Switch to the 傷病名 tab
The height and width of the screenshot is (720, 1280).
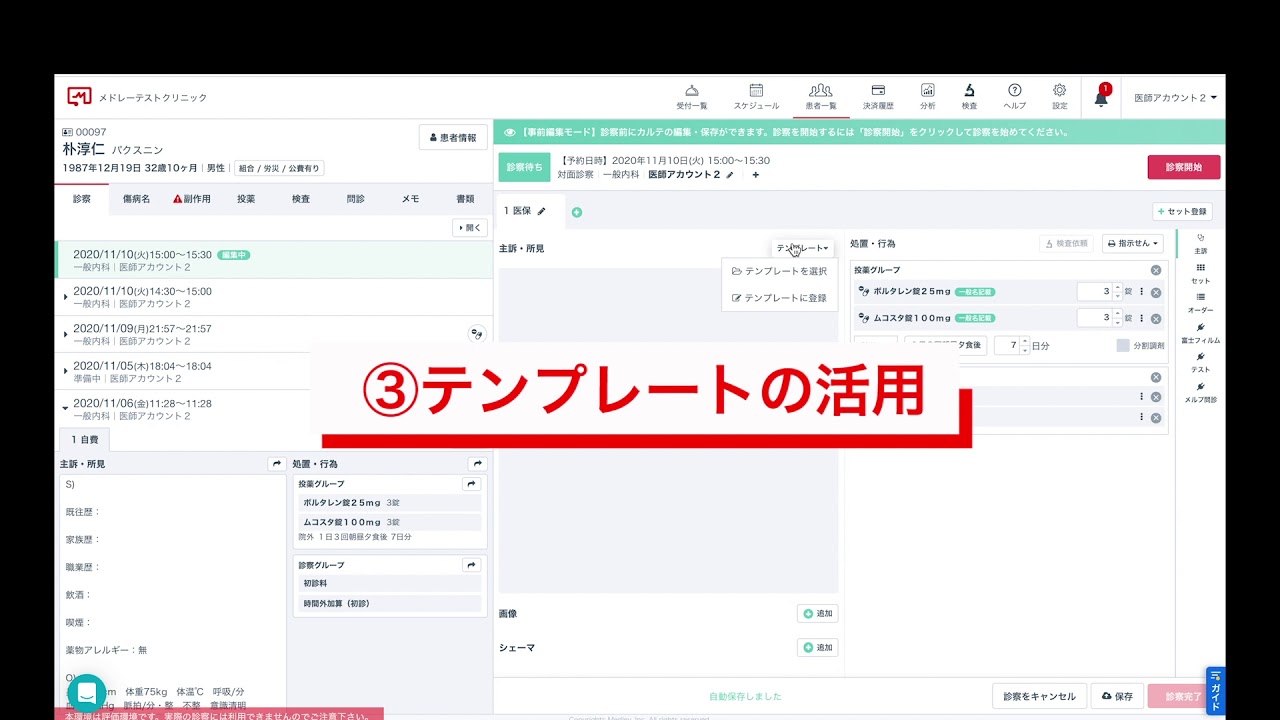[x=136, y=199]
